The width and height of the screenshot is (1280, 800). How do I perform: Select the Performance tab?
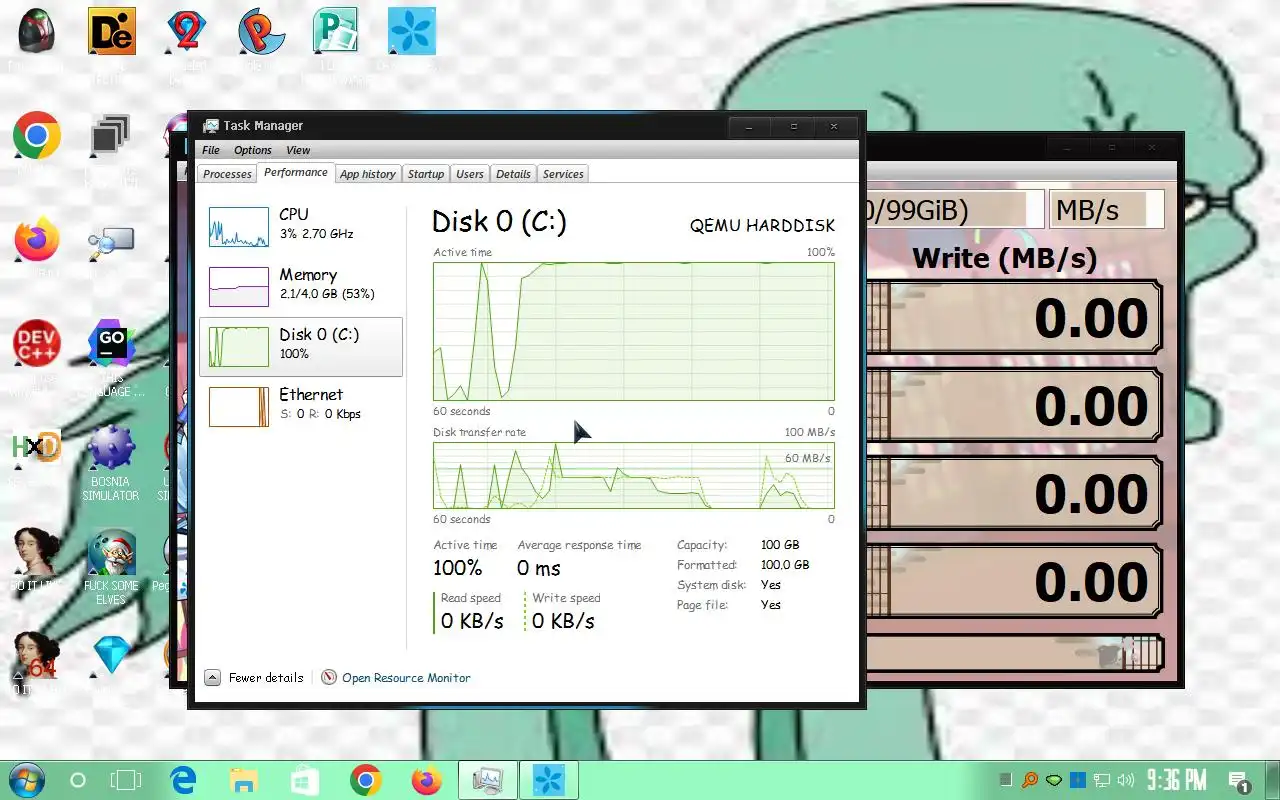296,172
